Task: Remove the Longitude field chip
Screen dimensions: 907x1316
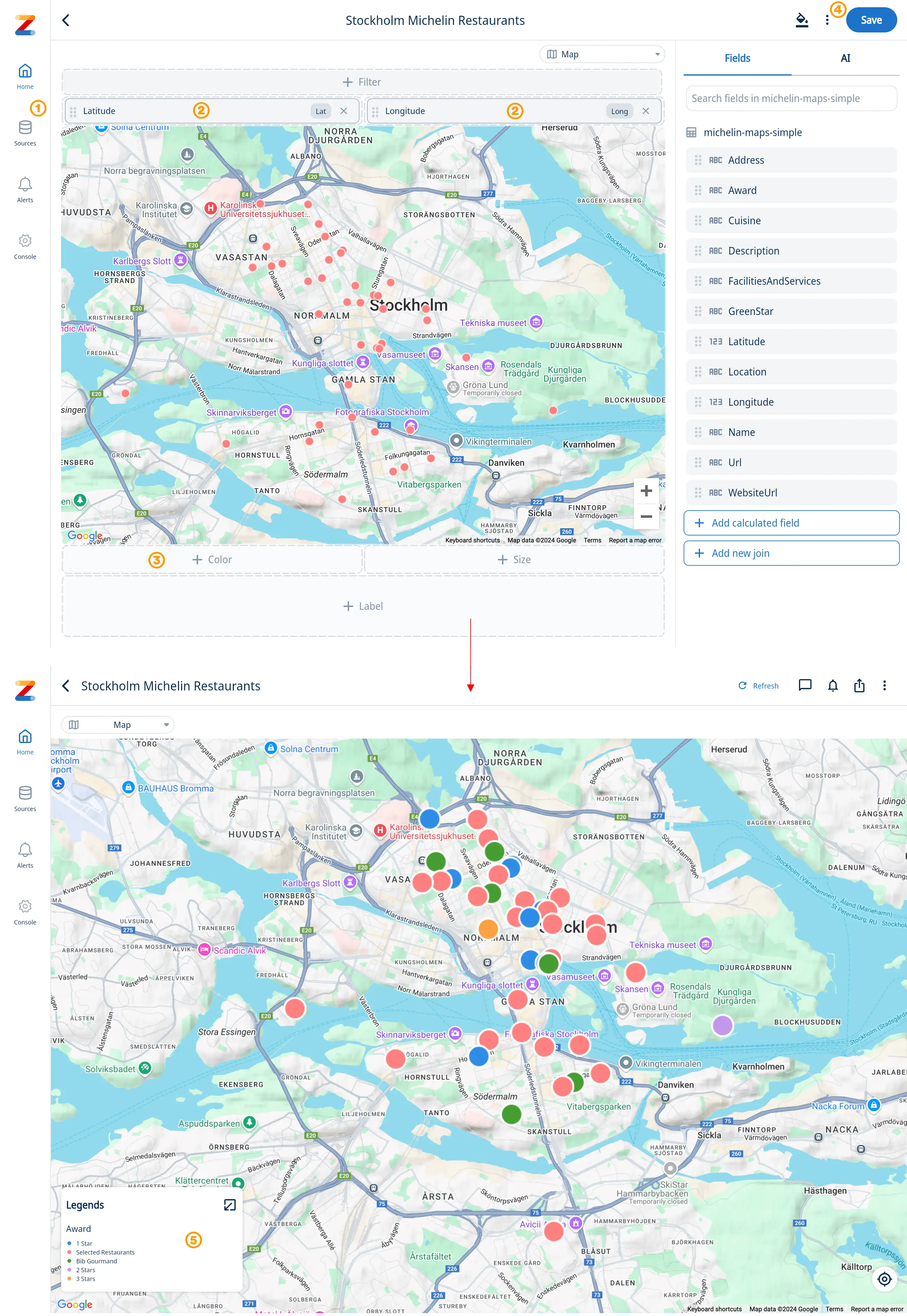Action: coord(646,112)
